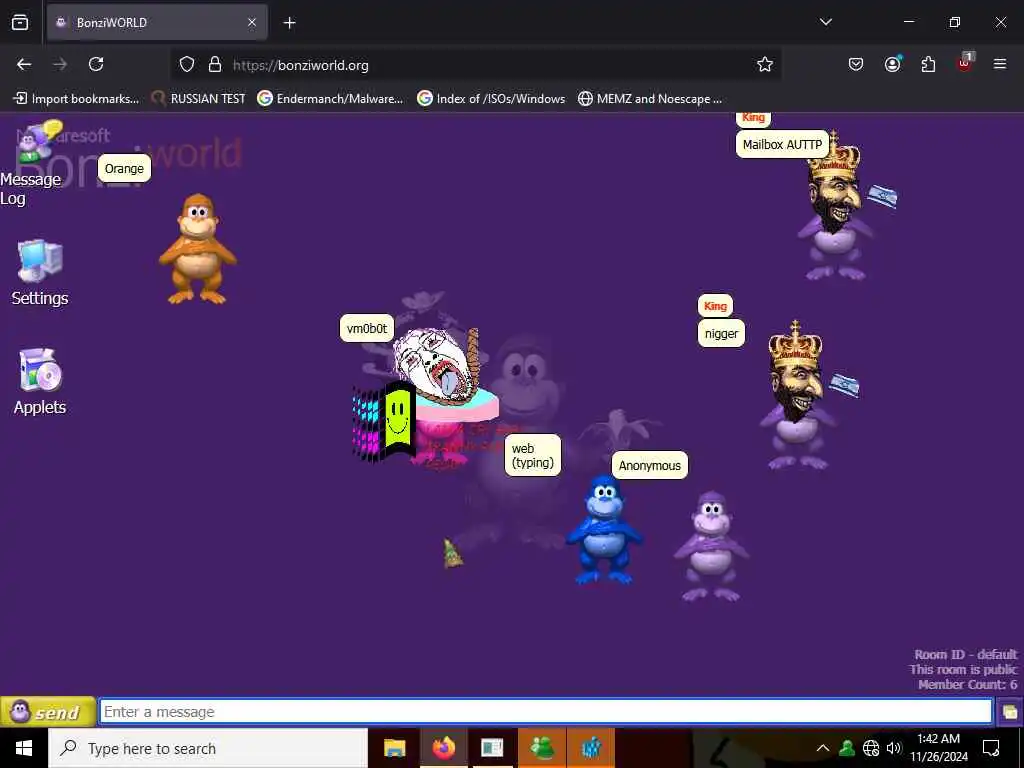Click the yellow send button
The width and height of the screenshot is (1024, 768).
pyautogui.click(x=48, y=712)
